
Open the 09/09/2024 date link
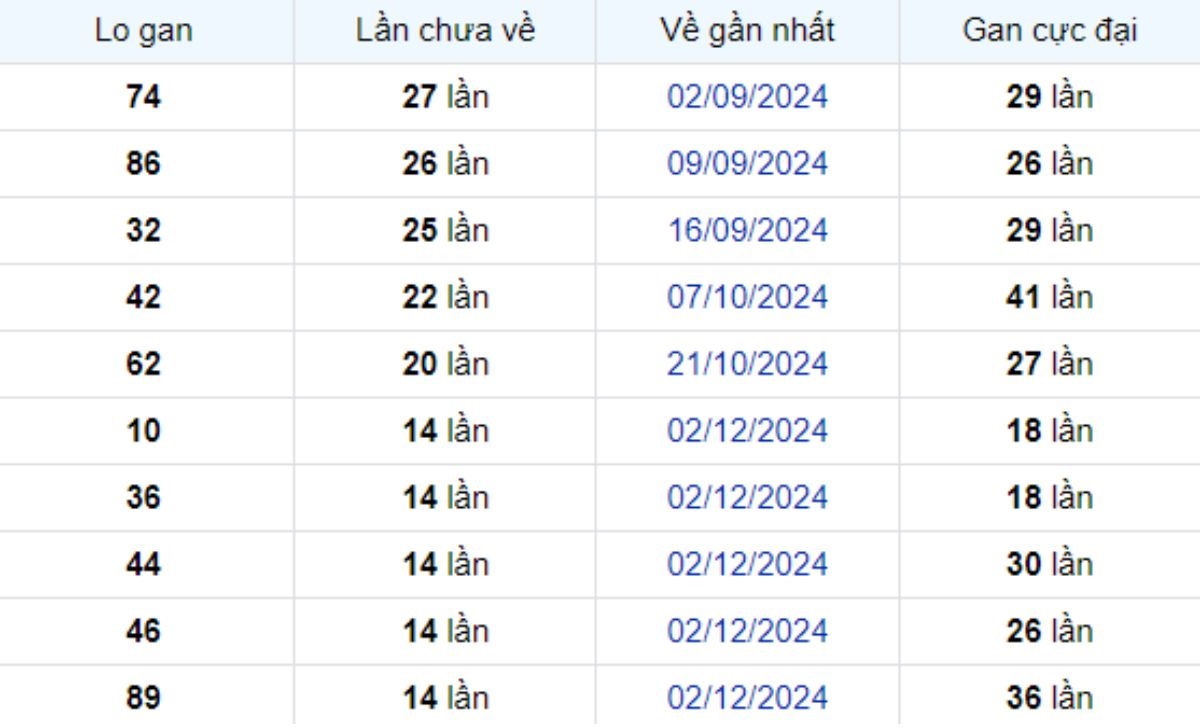[x=747, y=163]
